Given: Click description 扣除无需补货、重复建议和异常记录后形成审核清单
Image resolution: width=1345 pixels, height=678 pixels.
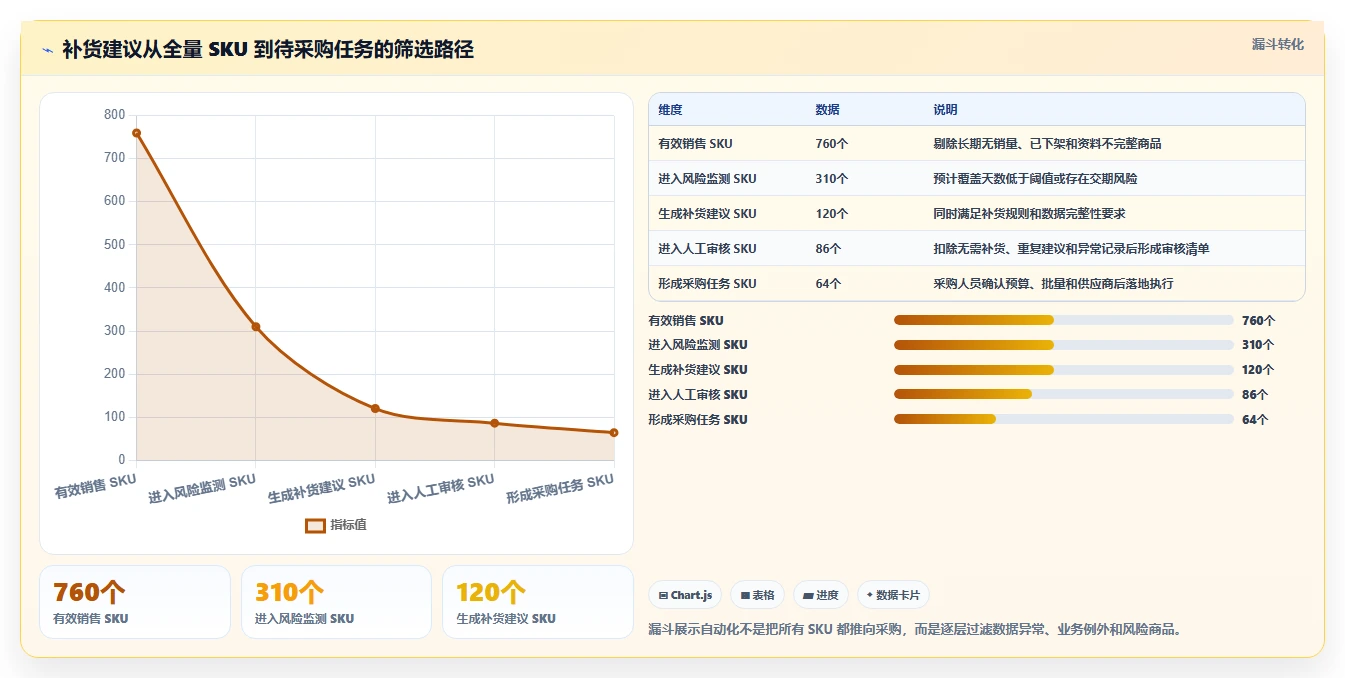Looking at the screenshot, I should point(1071,249).
